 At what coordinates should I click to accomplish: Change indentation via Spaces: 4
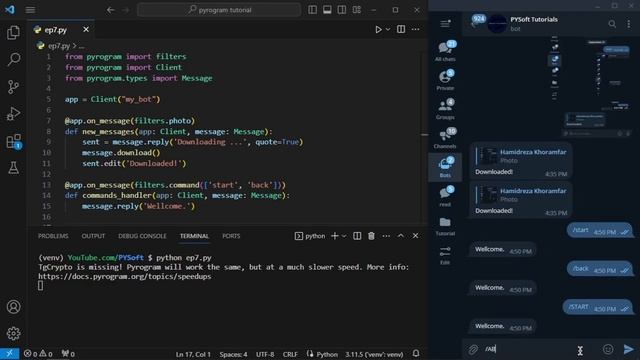(233, 354)
